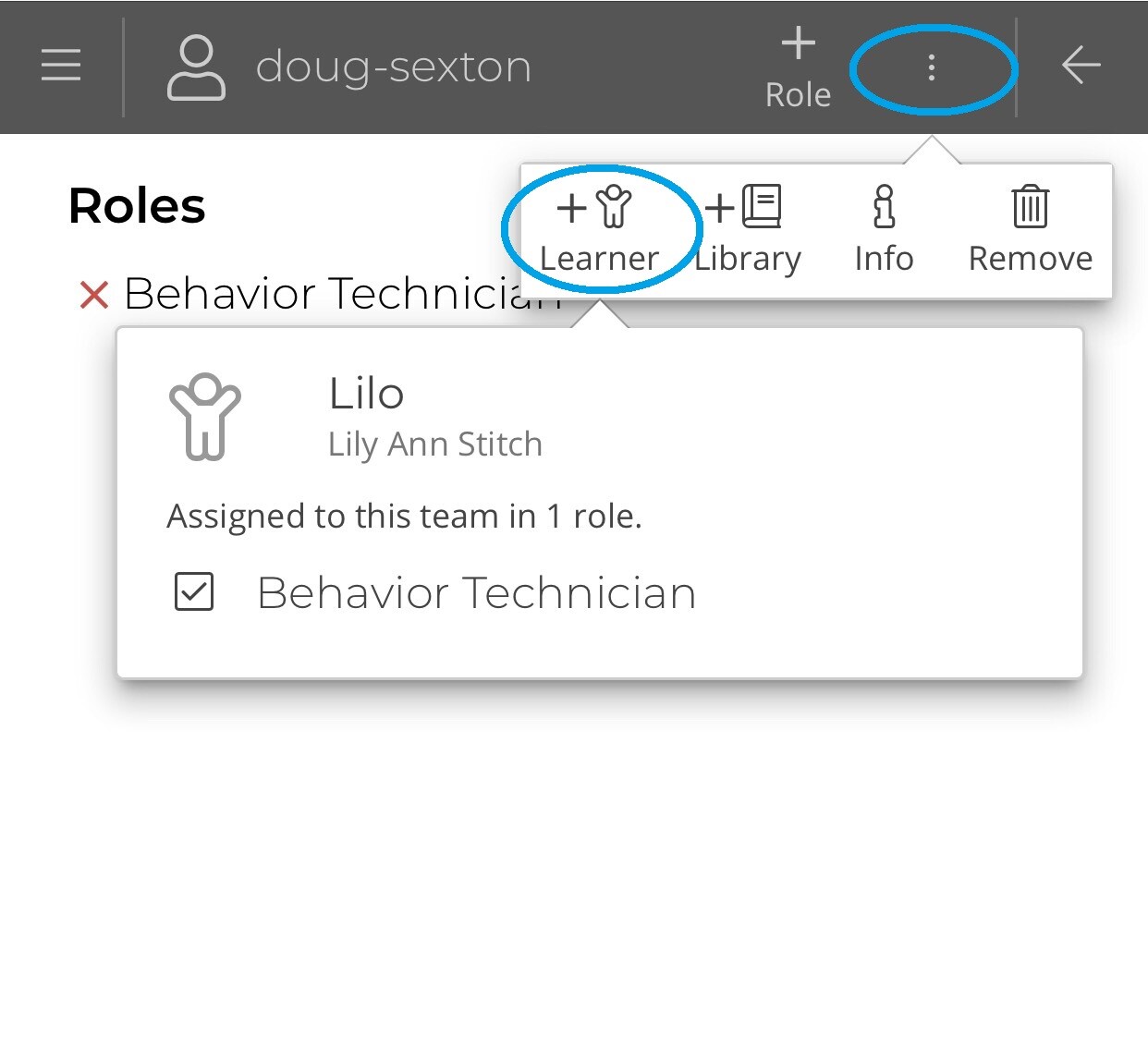Remove this user via the trash icon
1148x1059 pixels.
pyautogui.click(x=1029, y=209)
